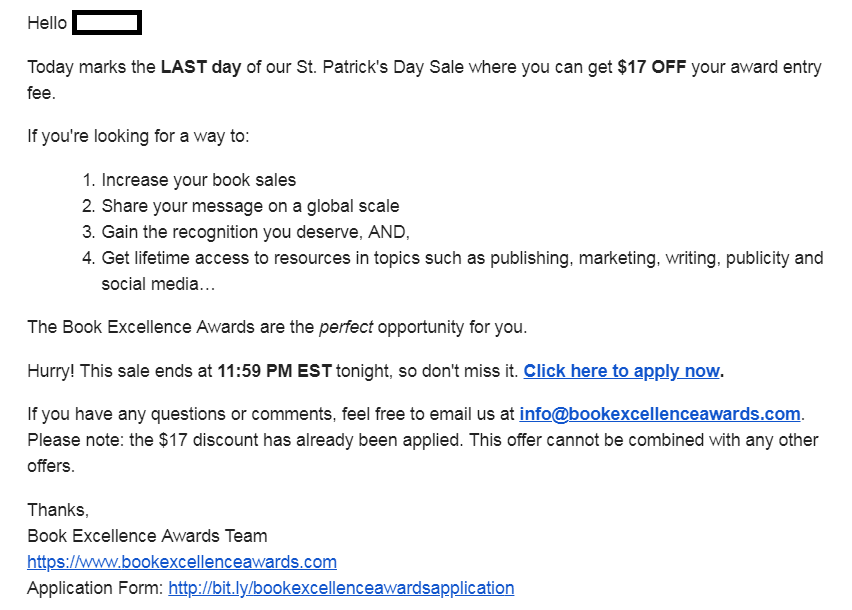
Task: Click the 'Thanks,' closing line
Action: pyautogui.click(x=58, y=510)
